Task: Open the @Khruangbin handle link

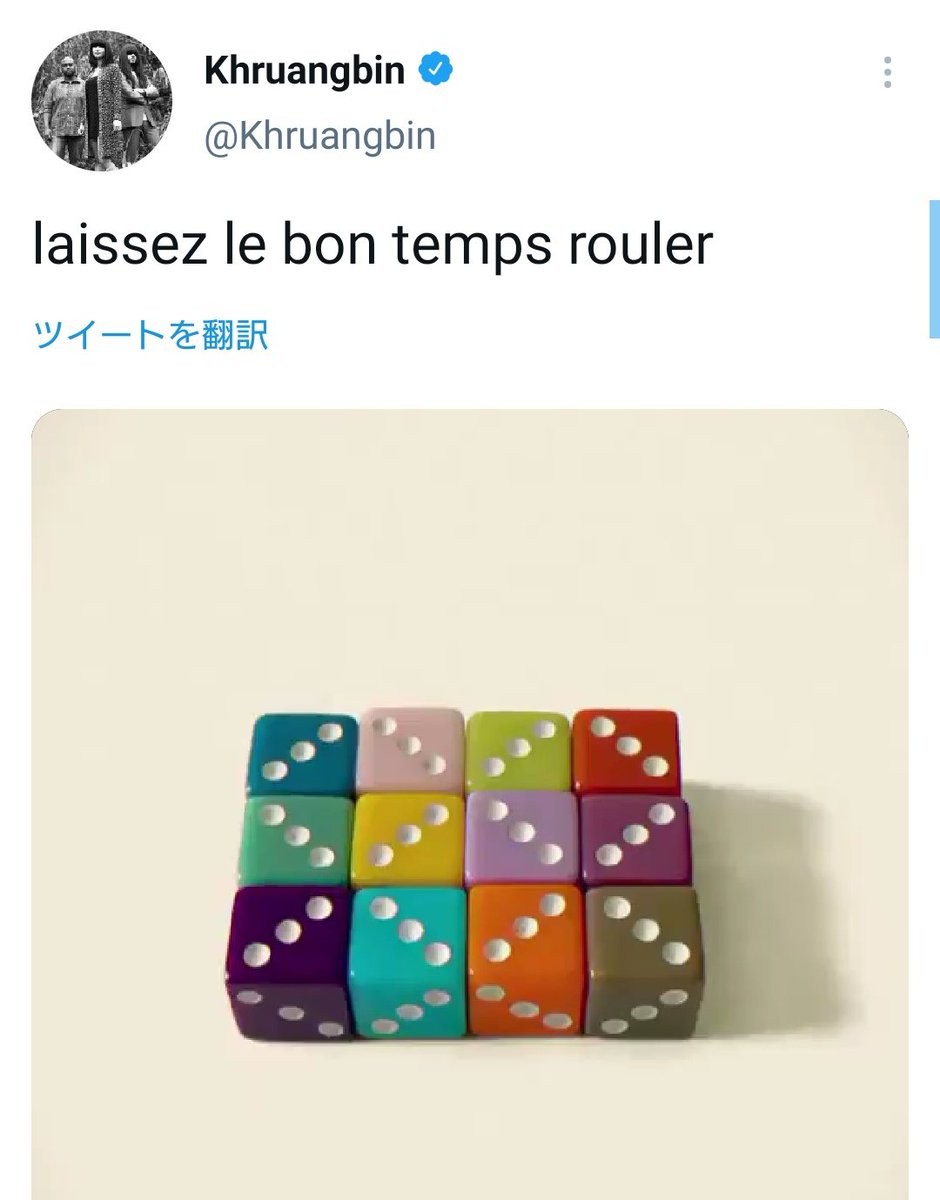Action: (x=320, y=137)
